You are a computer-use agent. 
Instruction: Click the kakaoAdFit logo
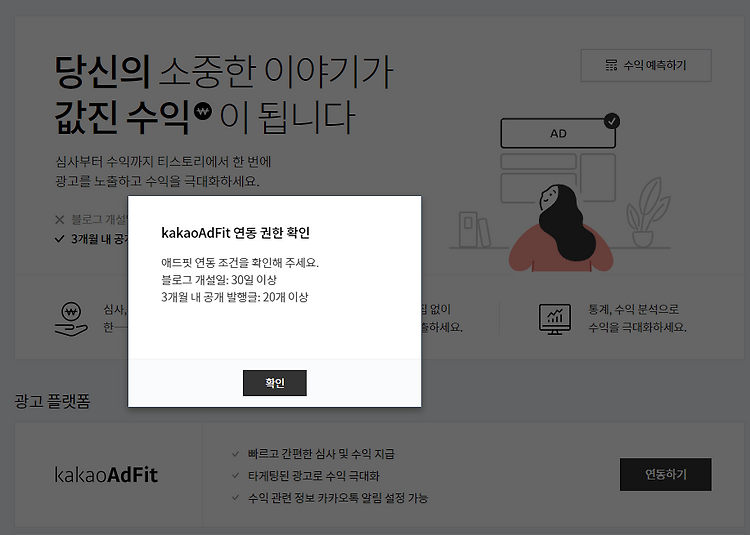pyautogui.click(x=106, y=475)
